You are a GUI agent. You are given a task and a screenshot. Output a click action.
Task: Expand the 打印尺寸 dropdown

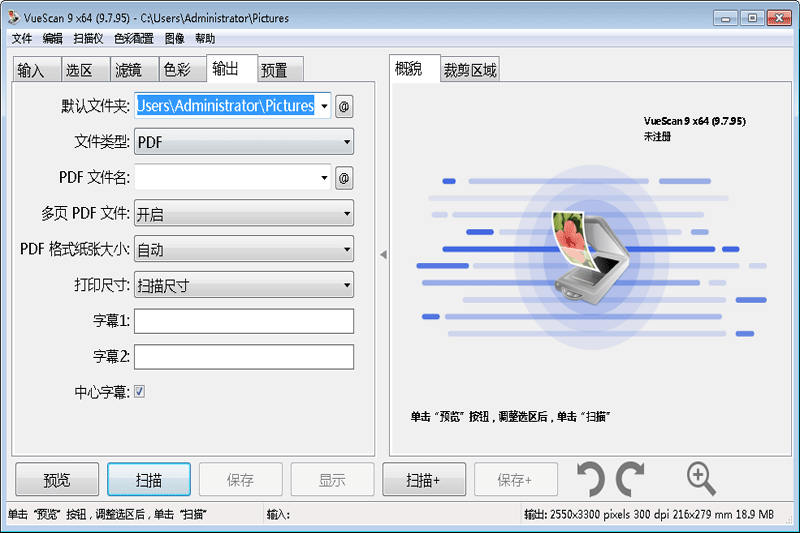[x=244, y=285]
